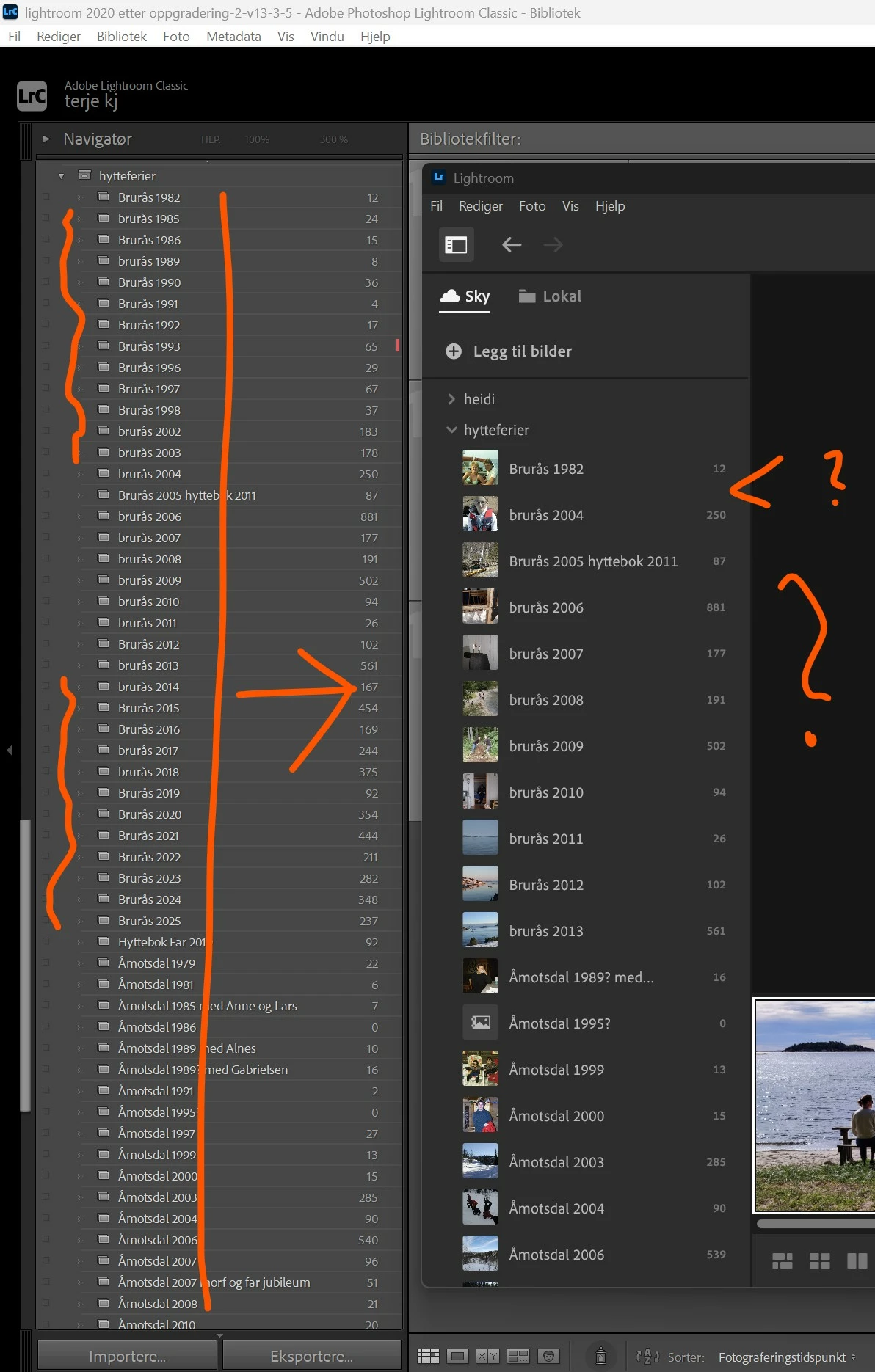Toggle the left panel icon in Lightroom window
The height and width of the screenshot is (1372, 875).
tap(456, 245)
